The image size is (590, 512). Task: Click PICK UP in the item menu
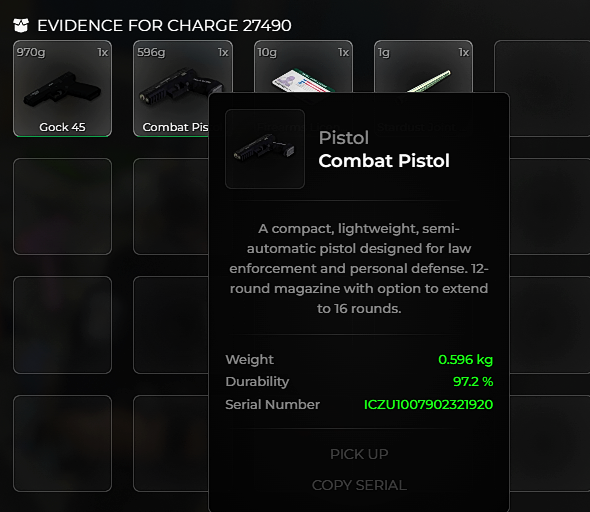click(x=359, y=454)
